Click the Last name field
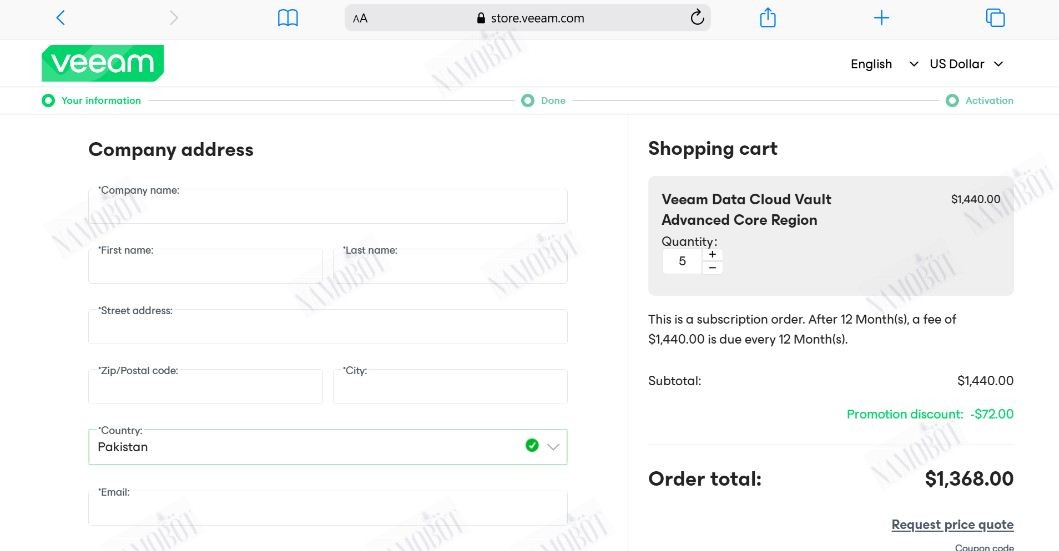 pos(450,266)
